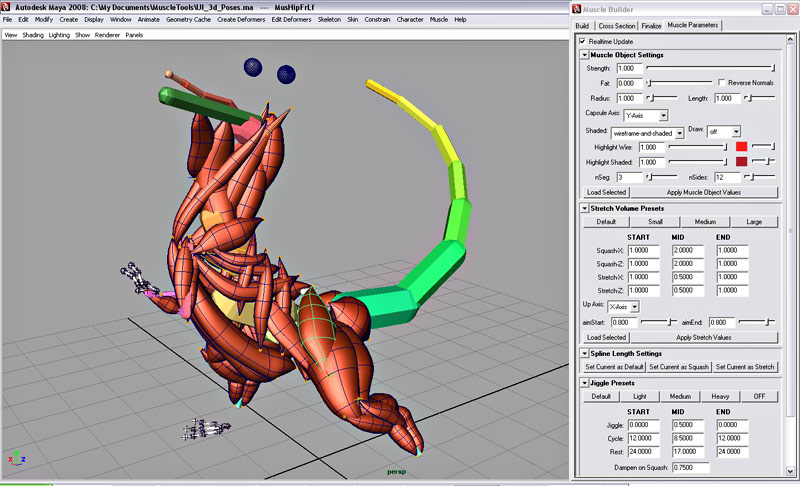Click Load Selected under Stretch Volume Presets
Screen dimensions: 800x486
pos(606,337)
